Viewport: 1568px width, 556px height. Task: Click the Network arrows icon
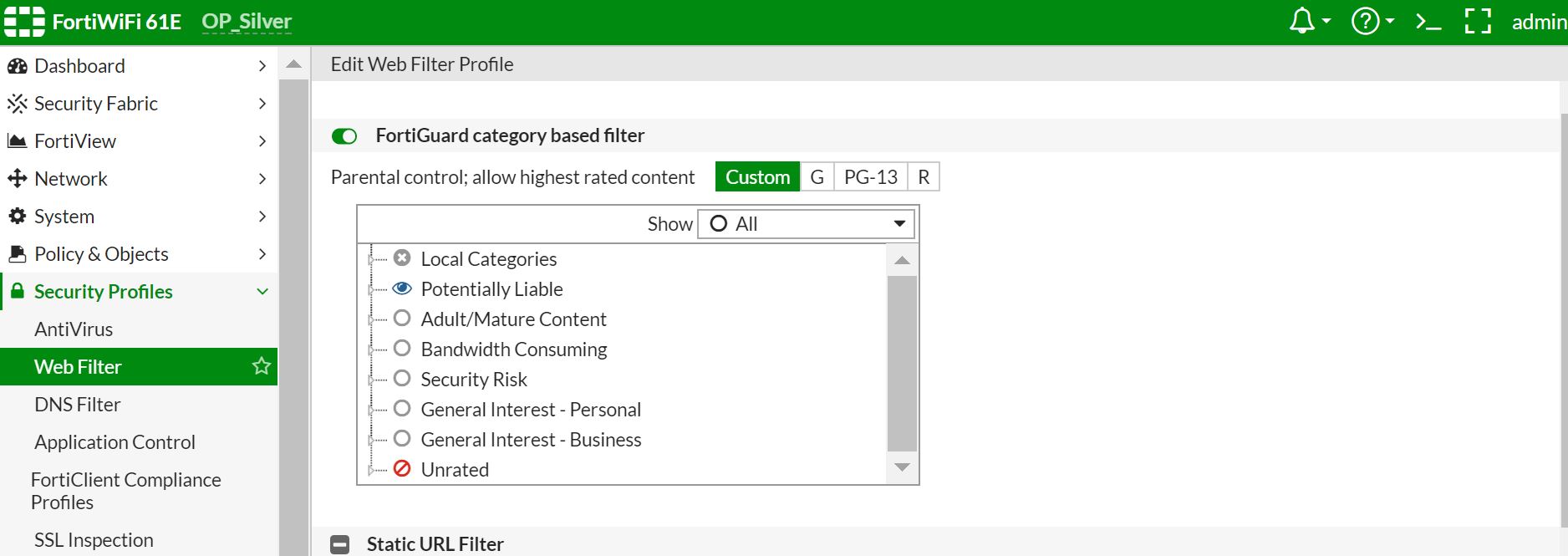(17, 179)
